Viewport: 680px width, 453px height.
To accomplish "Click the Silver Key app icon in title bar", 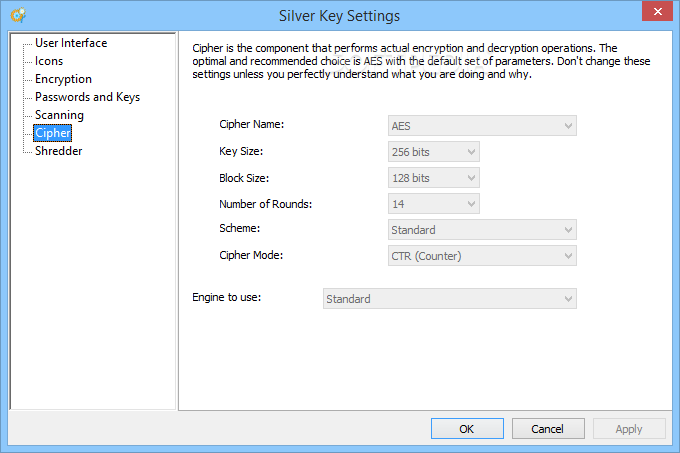I will click(18, 16).
